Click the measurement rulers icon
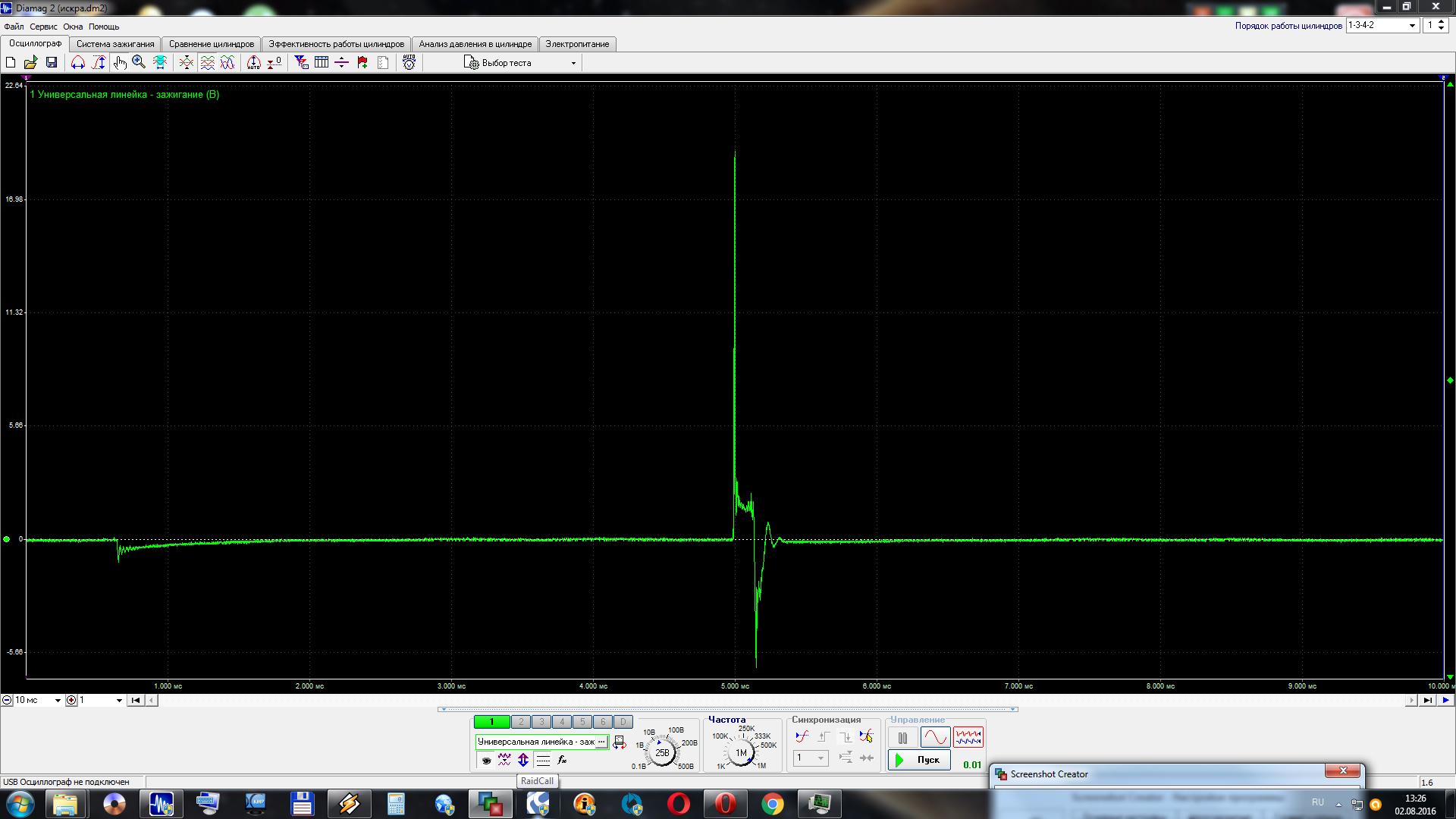The image size is (1456, 819). [342, 63]
